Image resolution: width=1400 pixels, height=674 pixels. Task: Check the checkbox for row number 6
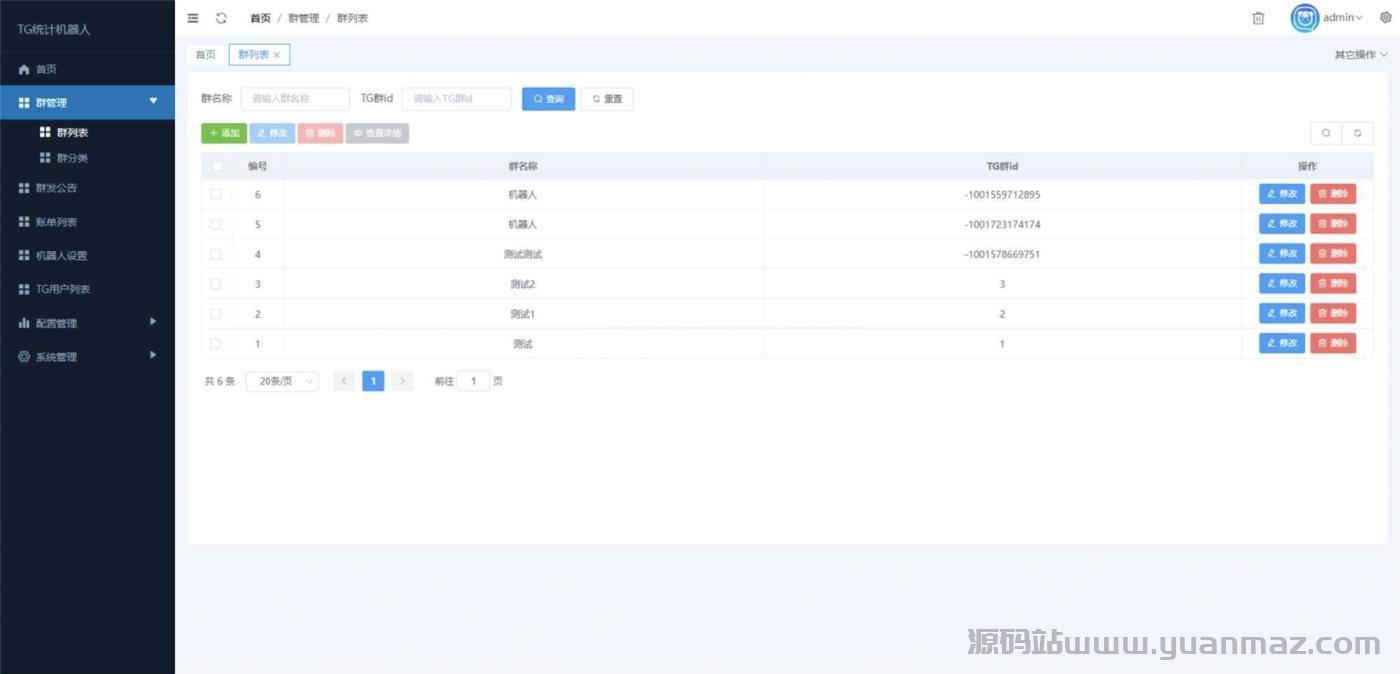(216, 195)
